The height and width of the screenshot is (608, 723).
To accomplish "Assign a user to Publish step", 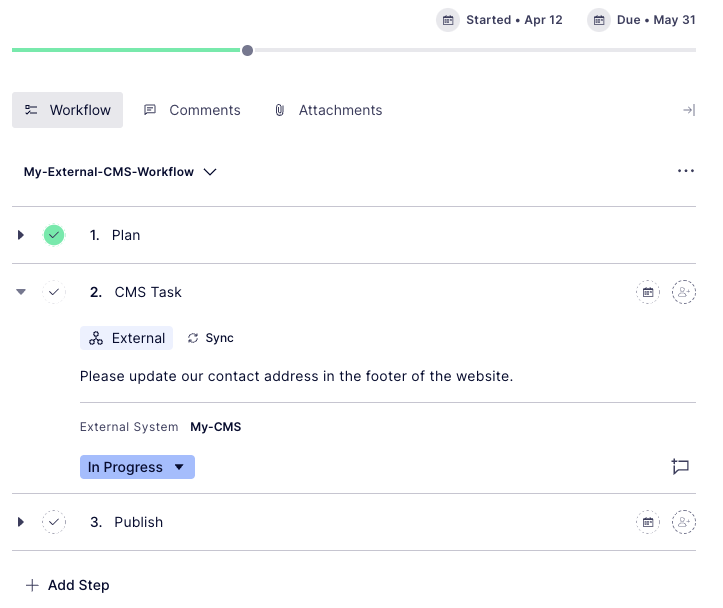I will coord(684,522).
